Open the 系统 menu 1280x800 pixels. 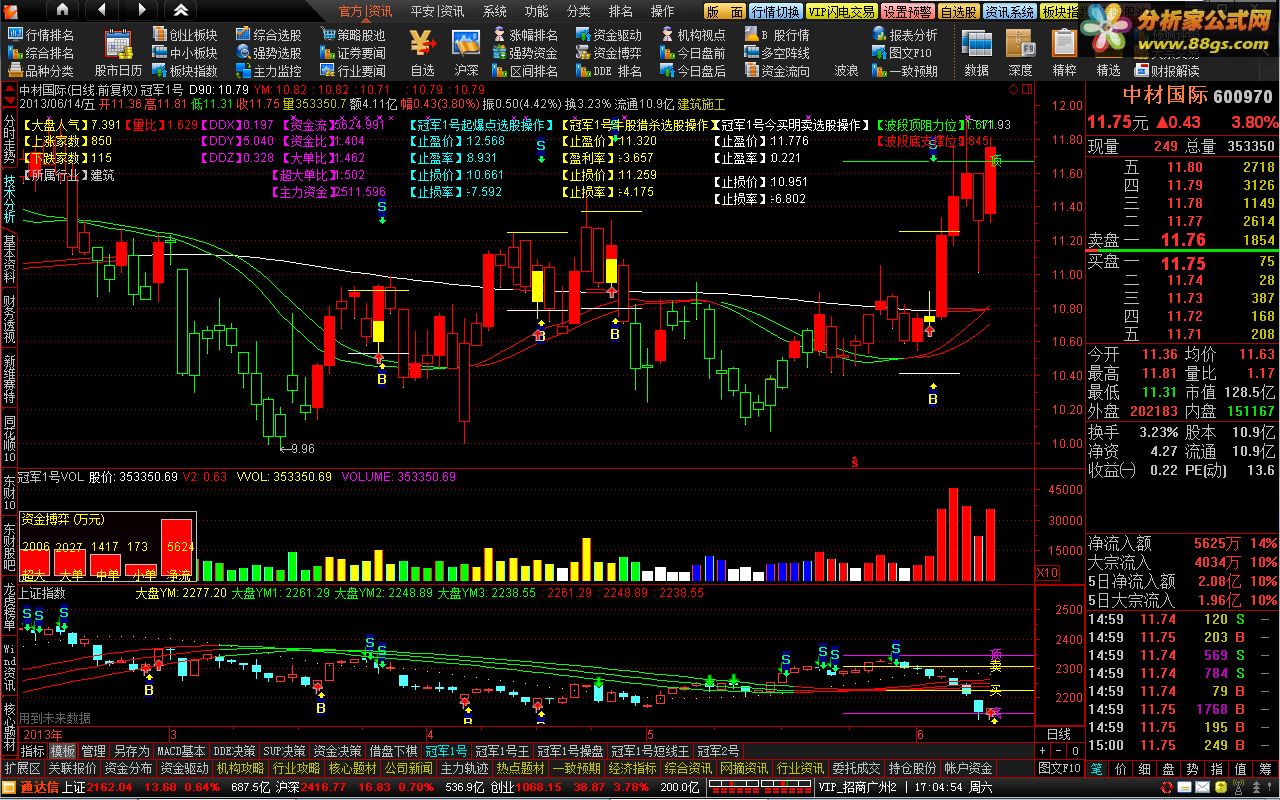click(x=494, y=11)
